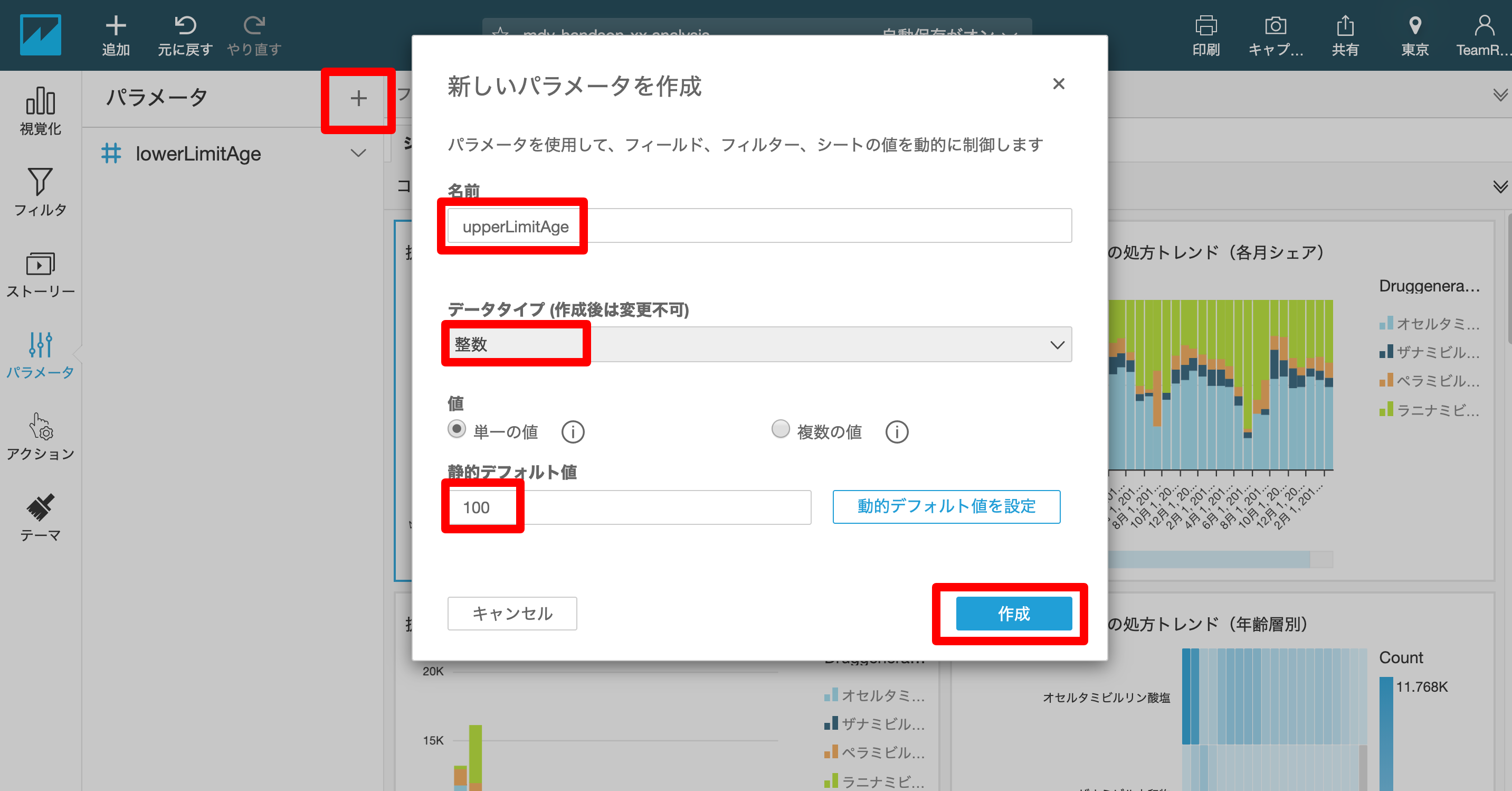
Task: Click the 名前 input with upperLimitAge
Action: tap(759, 226)
